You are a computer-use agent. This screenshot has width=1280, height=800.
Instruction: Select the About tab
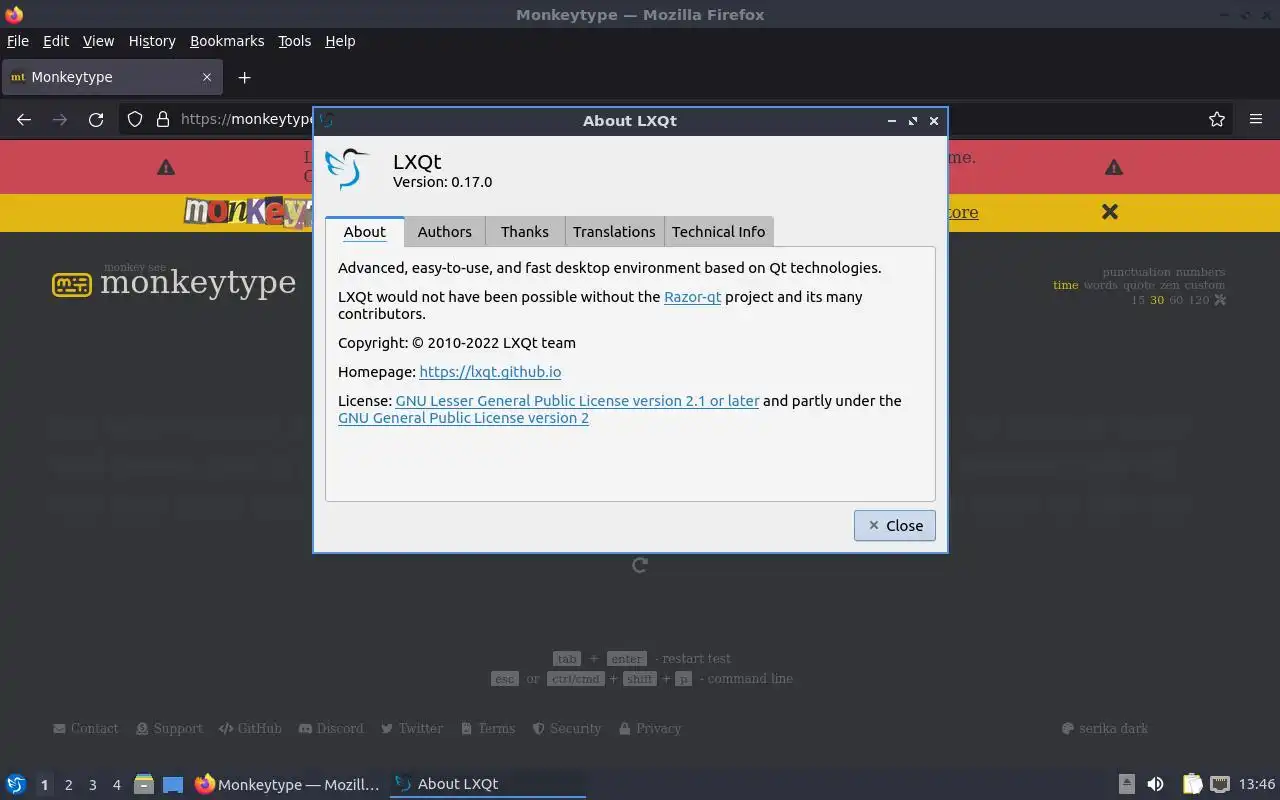click(365, 231)
